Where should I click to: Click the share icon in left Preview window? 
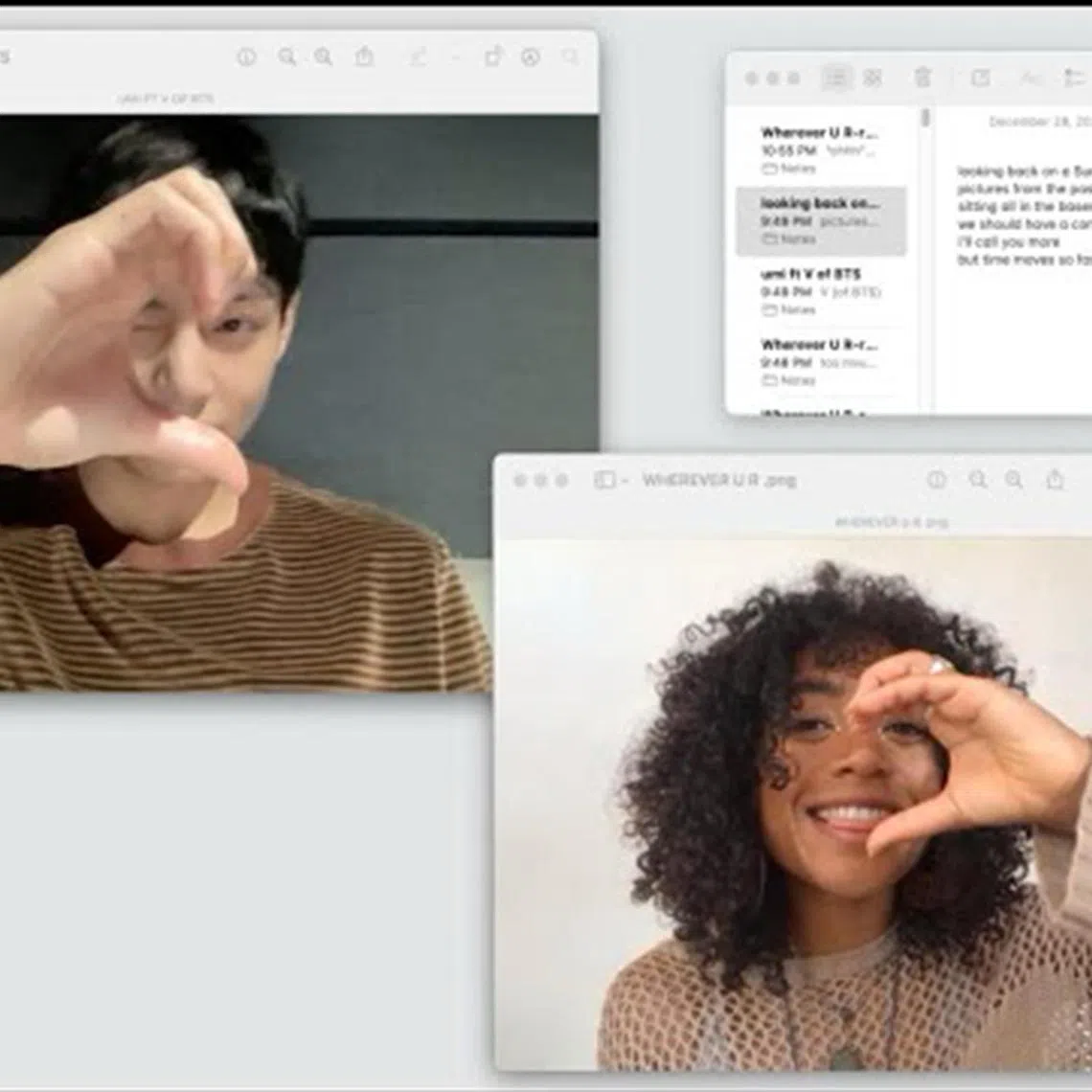364,57
